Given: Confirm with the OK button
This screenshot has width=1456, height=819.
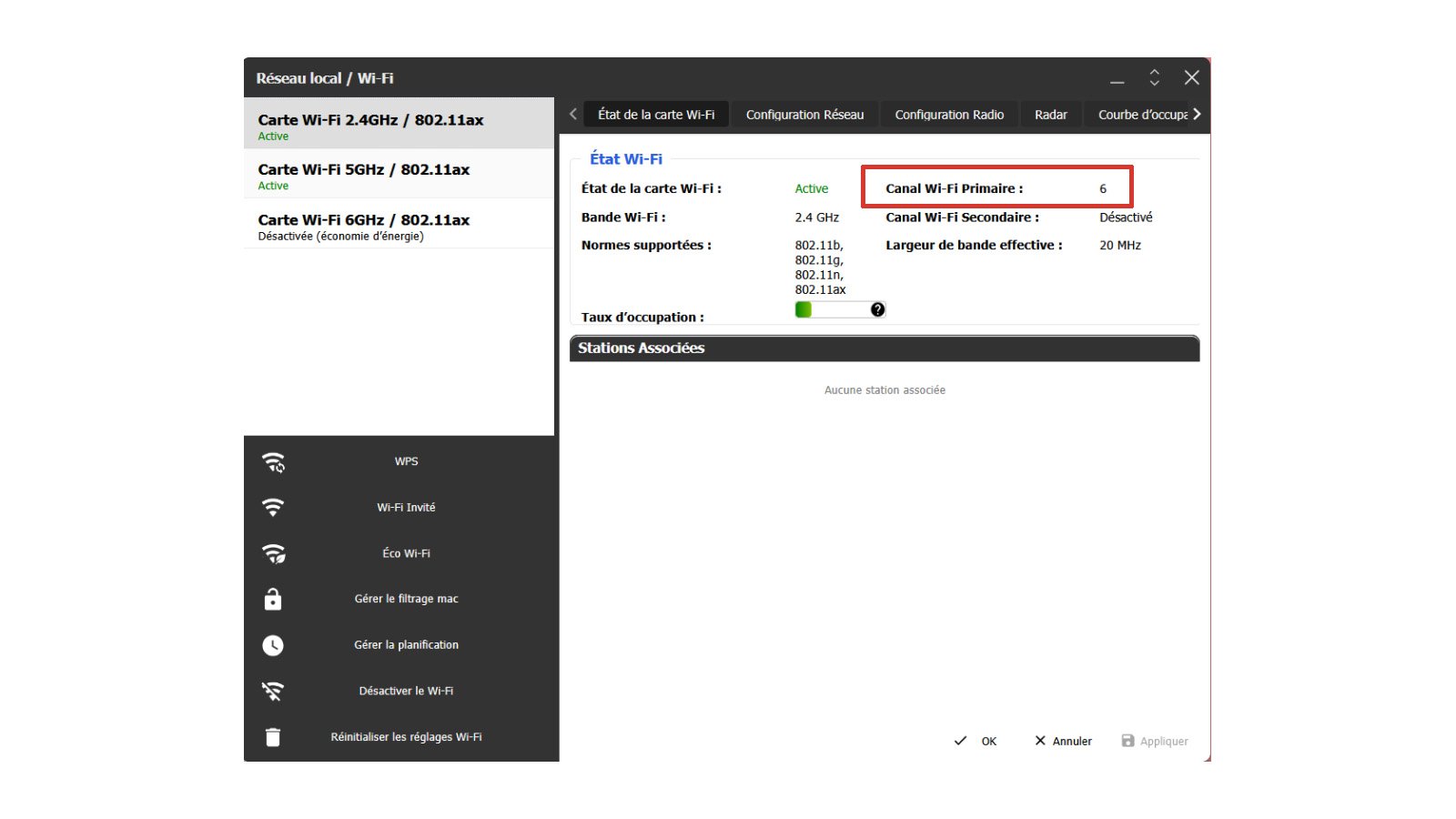Looking at the screenshot, I should (x=976, y=741).
